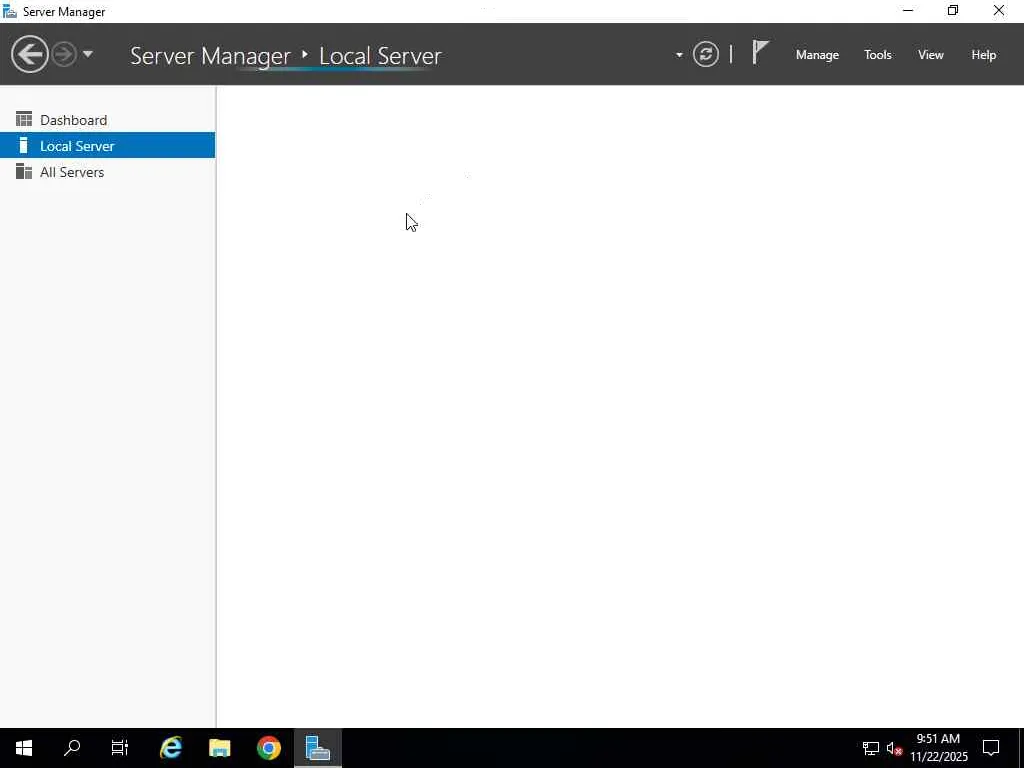Click the network tray icon
1024x768 pixels.
871,748
